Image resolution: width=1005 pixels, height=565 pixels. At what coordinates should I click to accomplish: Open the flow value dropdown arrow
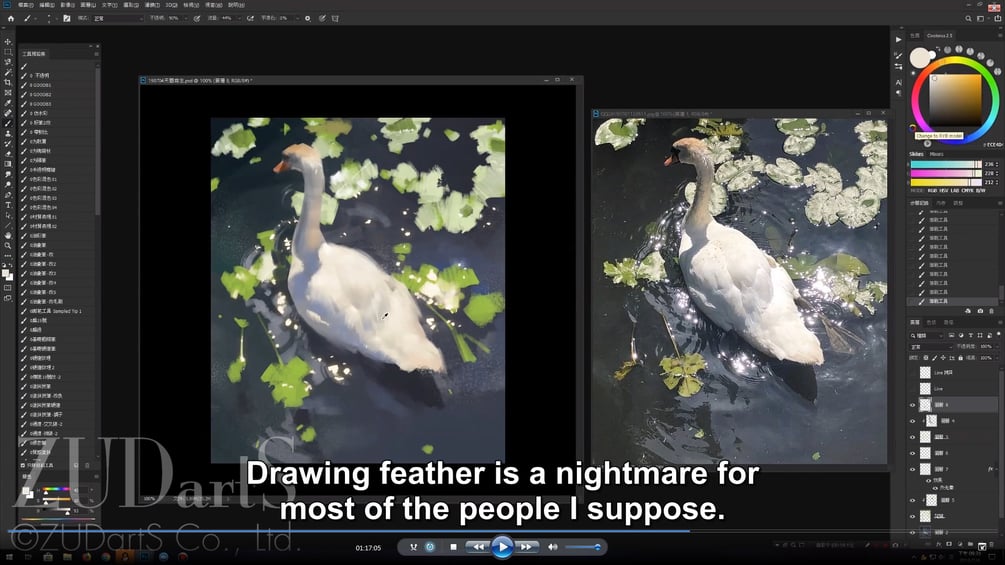tap(238, 19)
